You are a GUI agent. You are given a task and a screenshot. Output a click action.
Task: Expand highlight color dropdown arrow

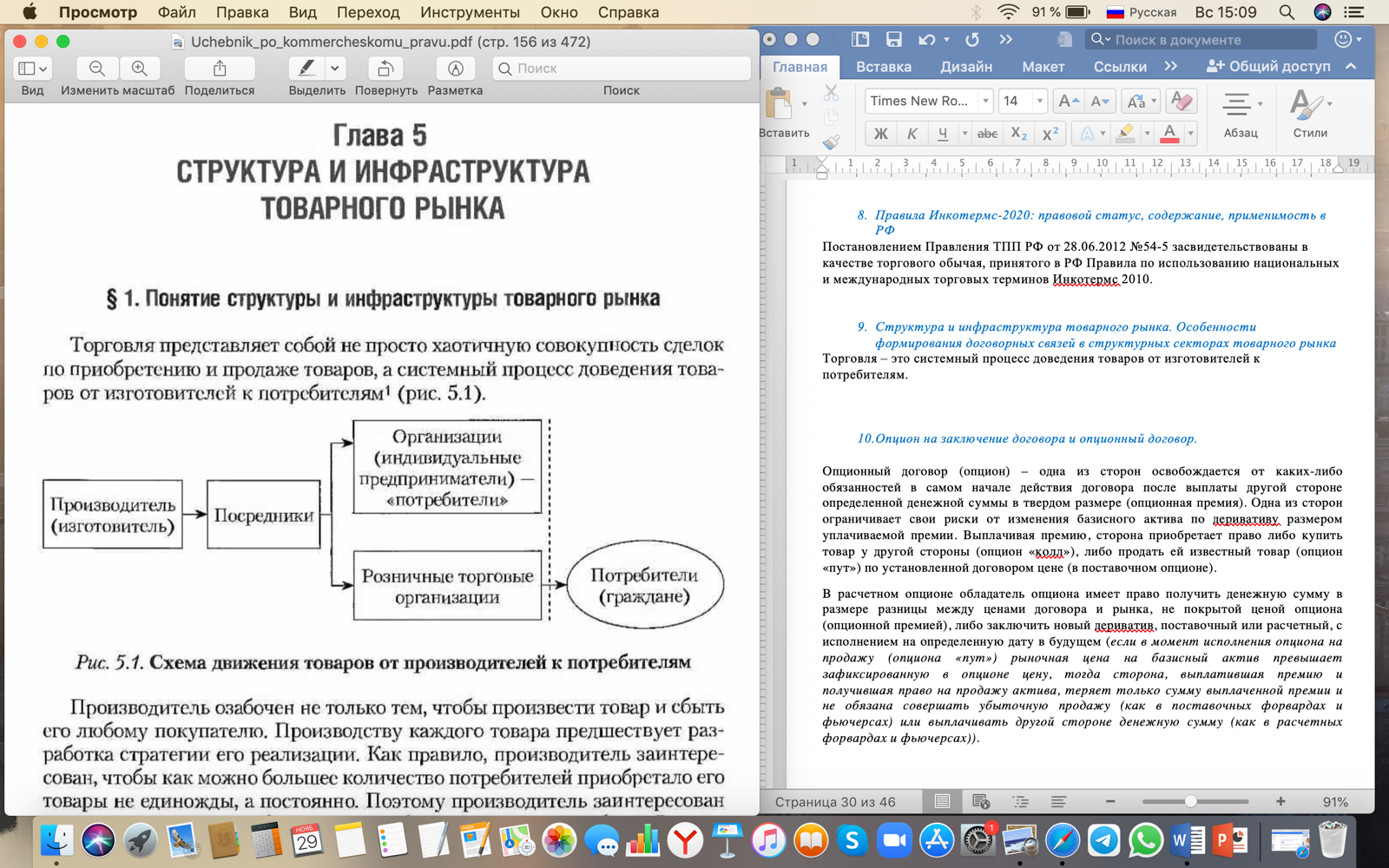tap(1147, 134)
